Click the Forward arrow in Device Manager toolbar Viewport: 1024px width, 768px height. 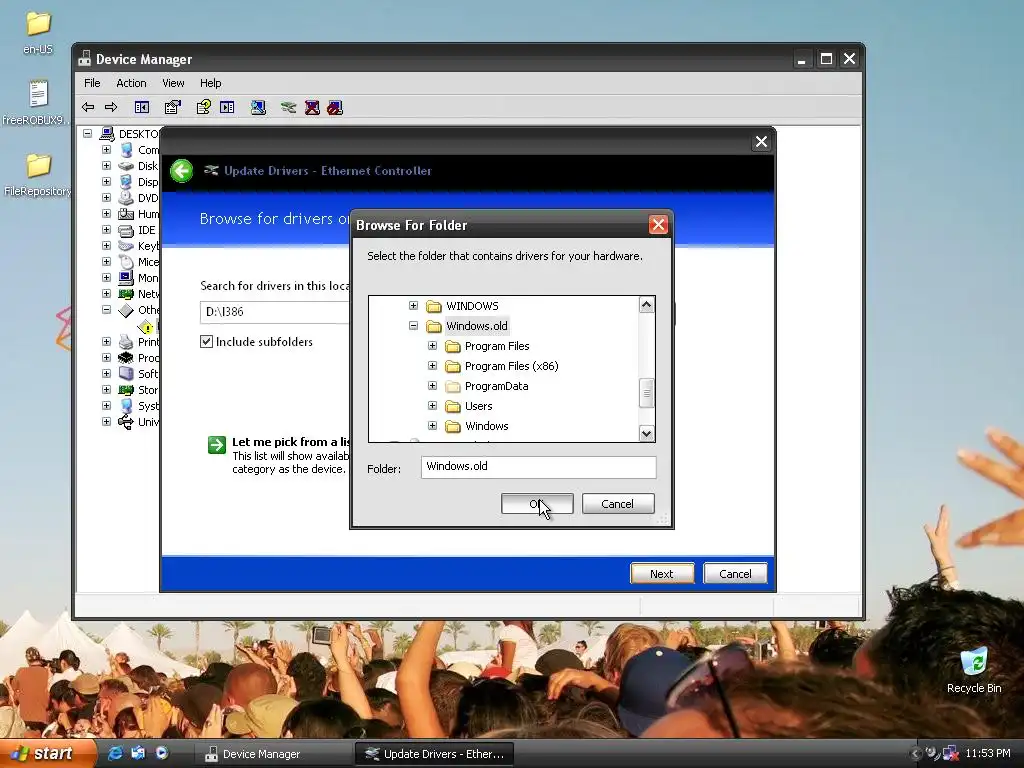point(111,107)
